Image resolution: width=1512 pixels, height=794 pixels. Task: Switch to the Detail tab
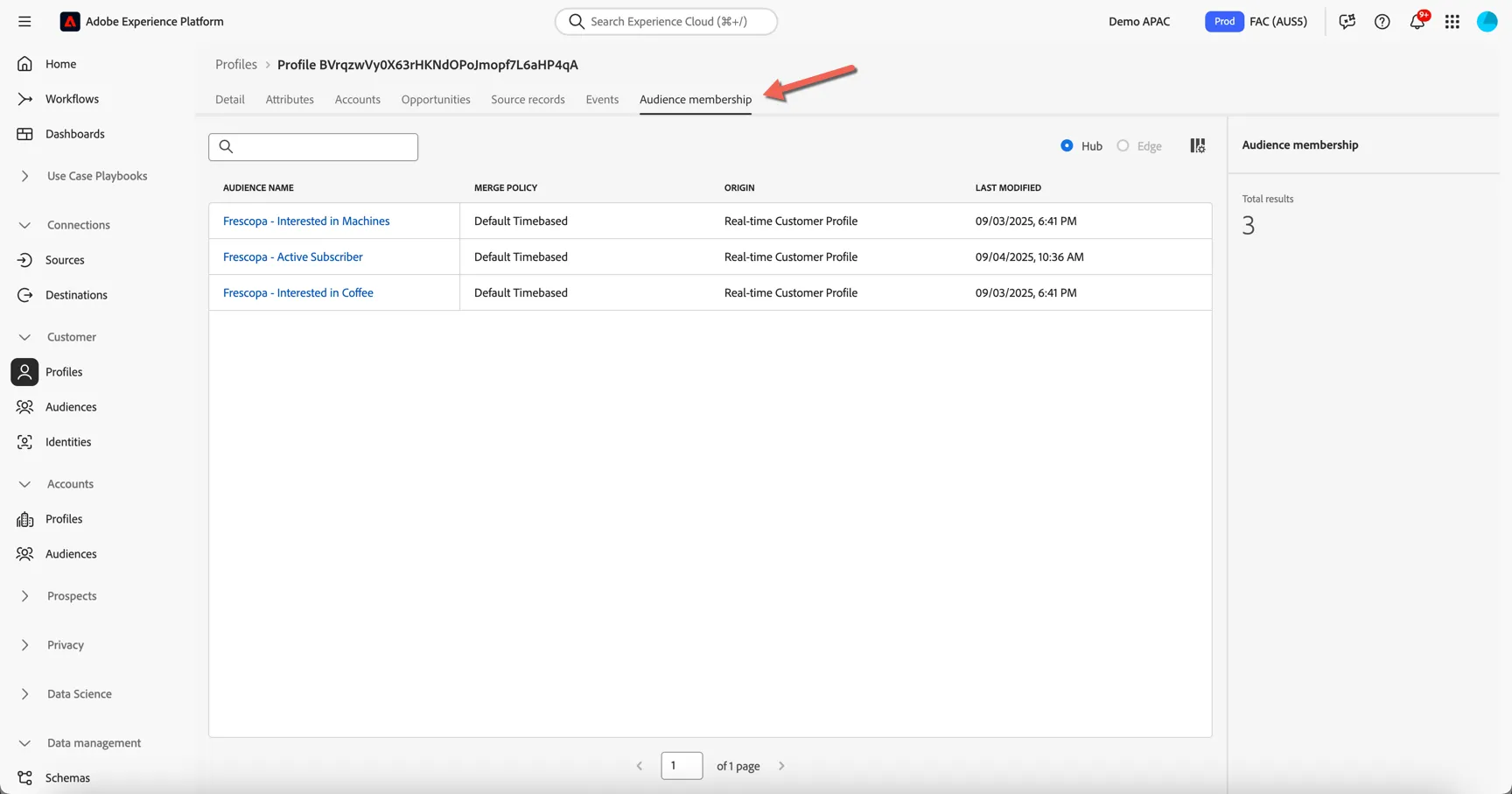tap(230, 100)
